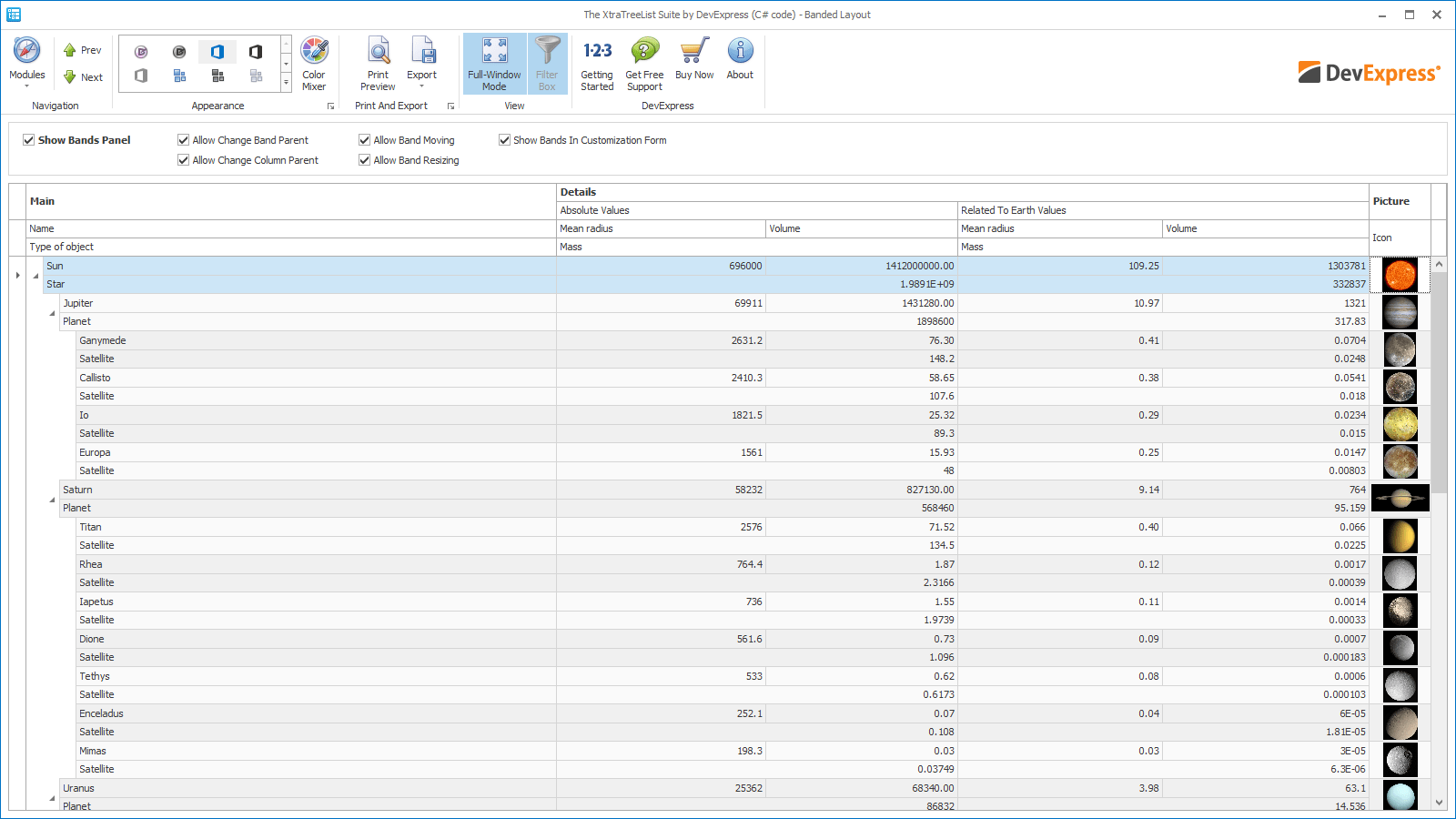Viewport: 1456px width, 819px height.
Task: Click Absolute Values Mean radius column header
Action: coord(661,228)
